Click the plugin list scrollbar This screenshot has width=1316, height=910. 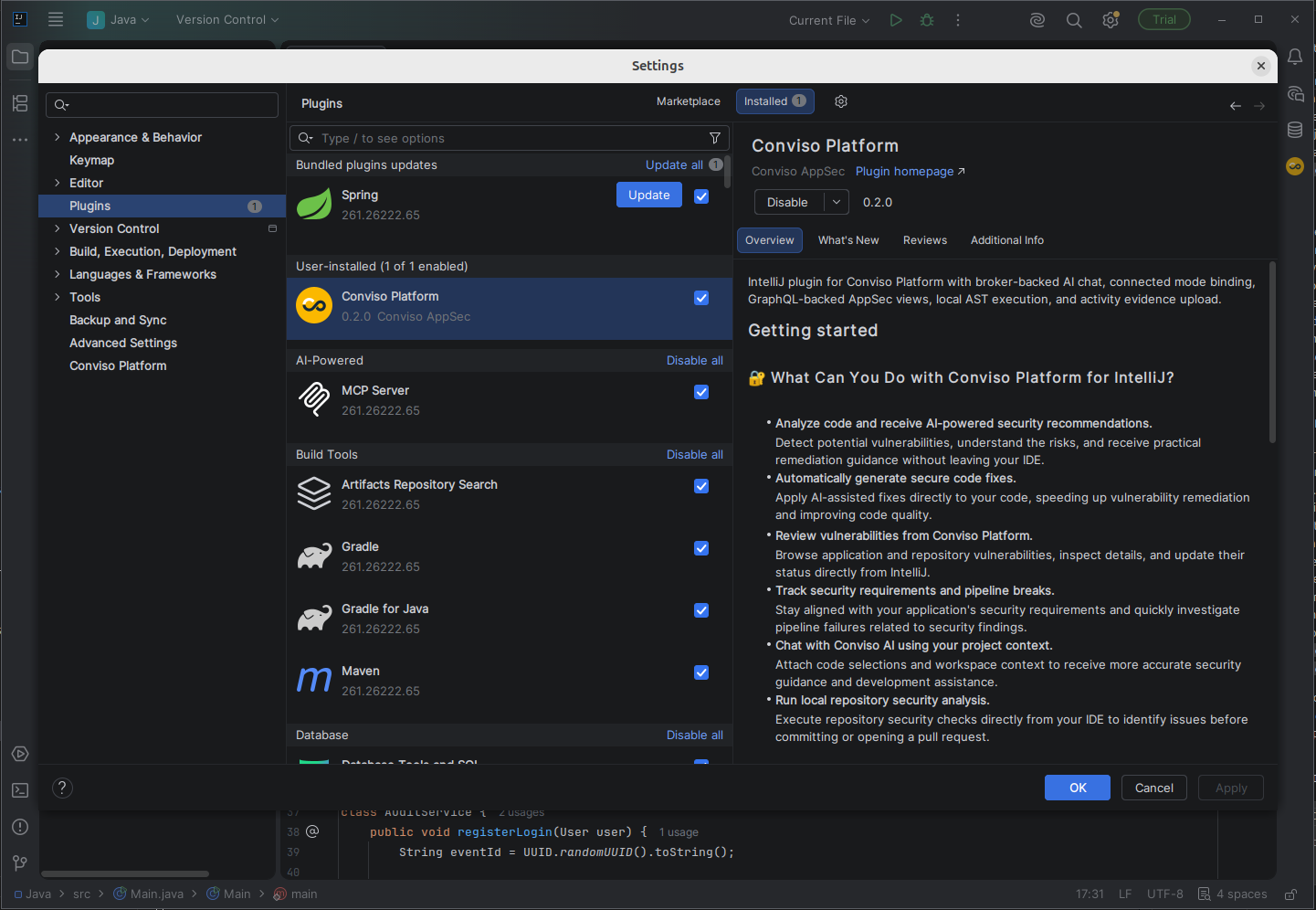[x=728, y=172]
